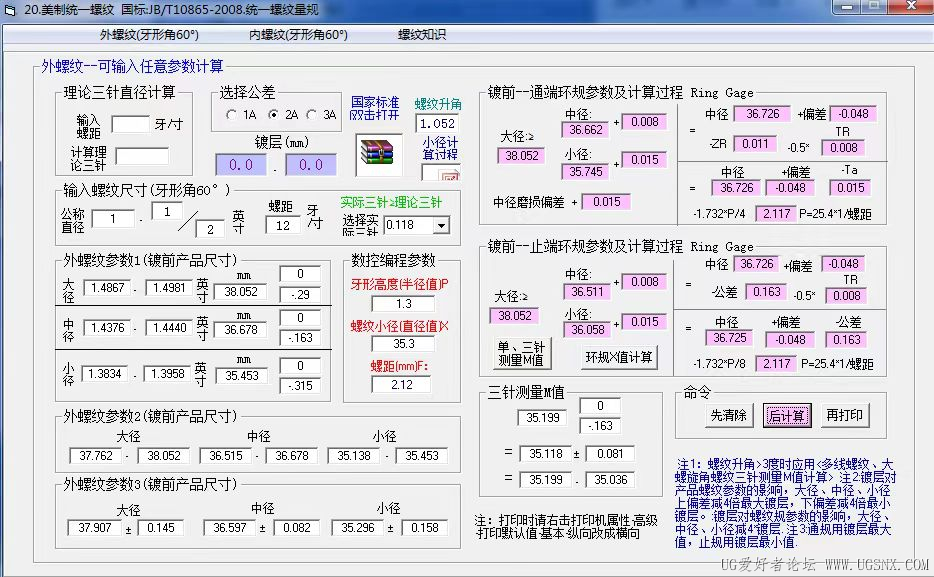
Task: Open the actual three-wire 0.118 dropdown
Action: click(441, 226)
